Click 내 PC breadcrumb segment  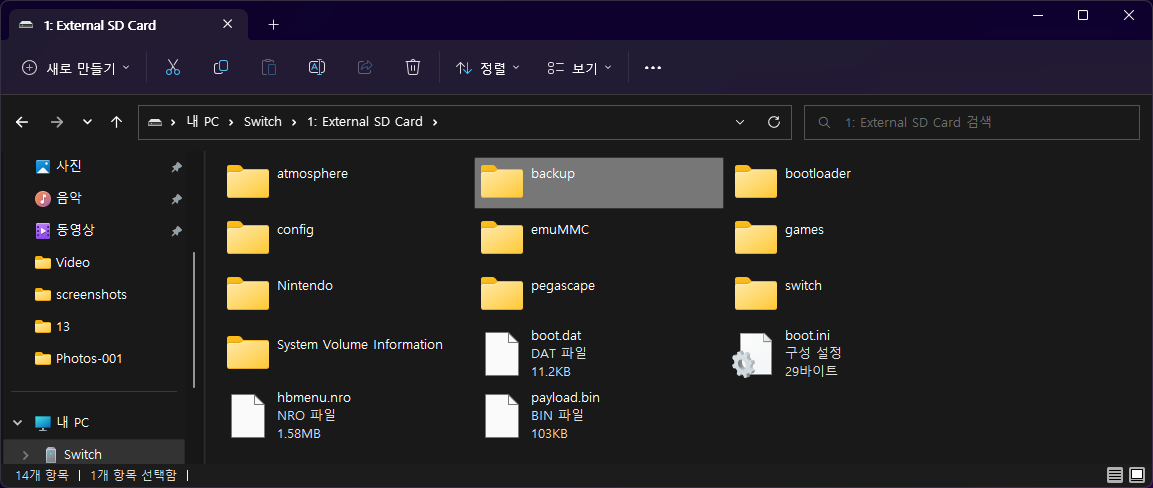[x=203, y=122]
